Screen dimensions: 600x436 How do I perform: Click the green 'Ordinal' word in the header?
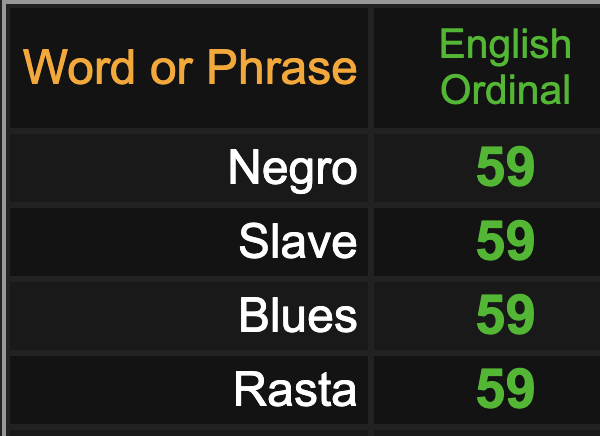(x=505, y=89)
